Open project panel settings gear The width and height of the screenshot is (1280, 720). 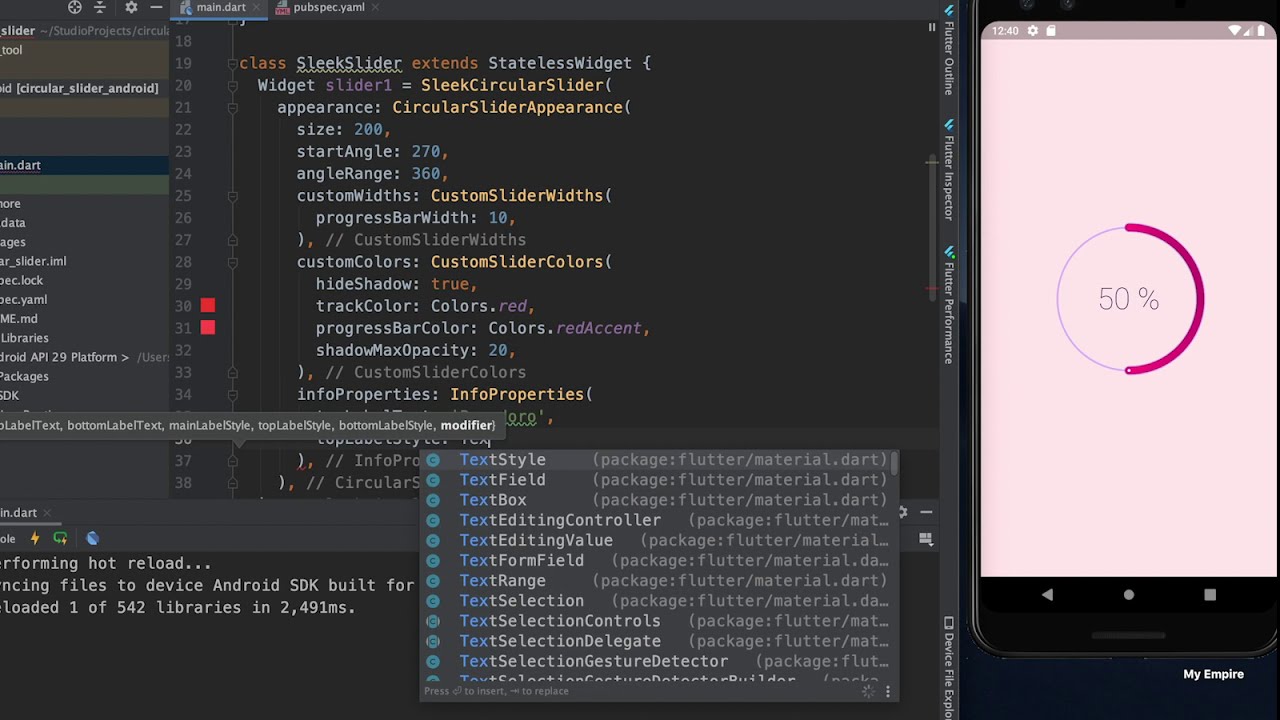[x=131, y=7]
